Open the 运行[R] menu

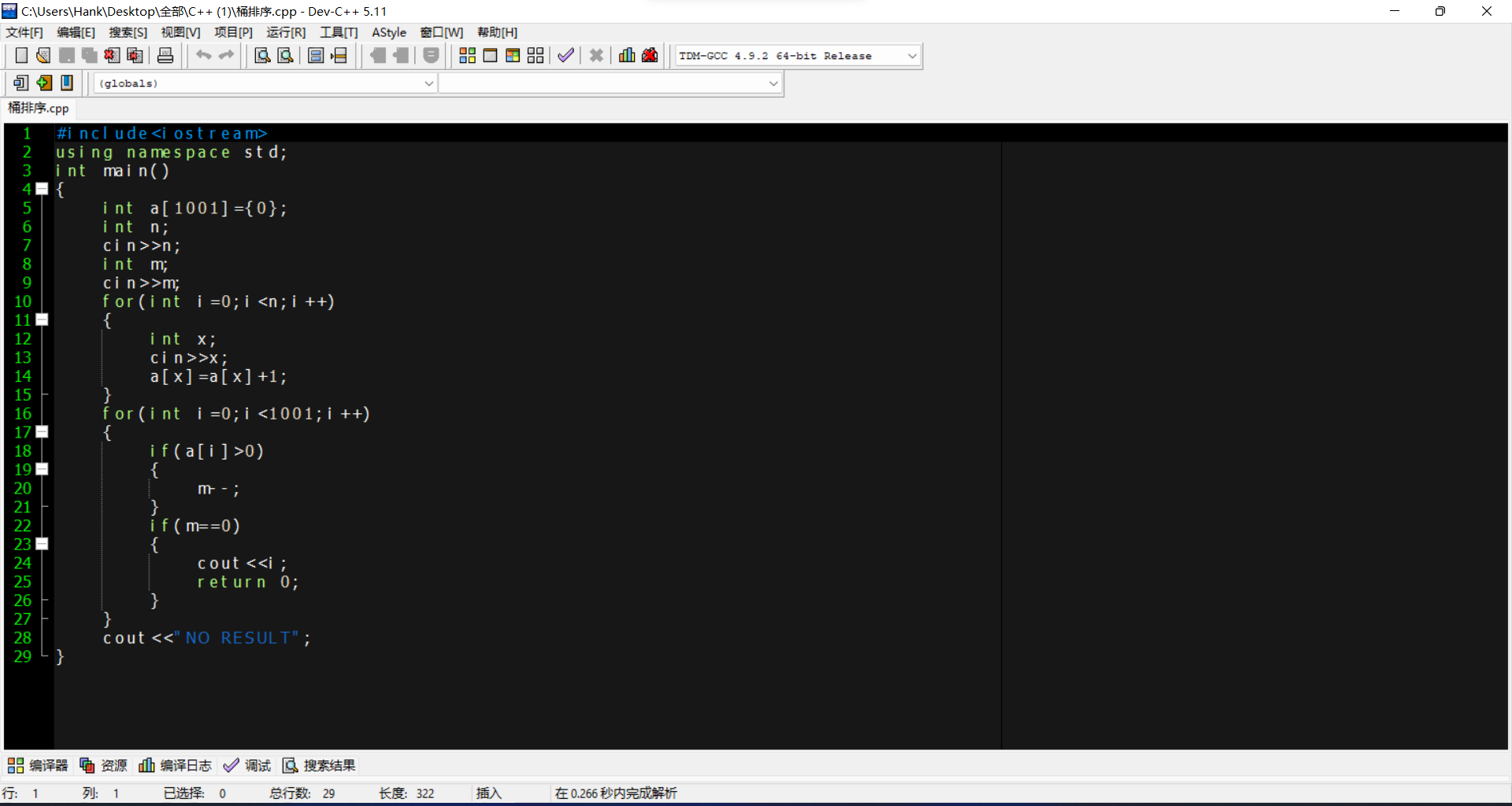(286, 32)
